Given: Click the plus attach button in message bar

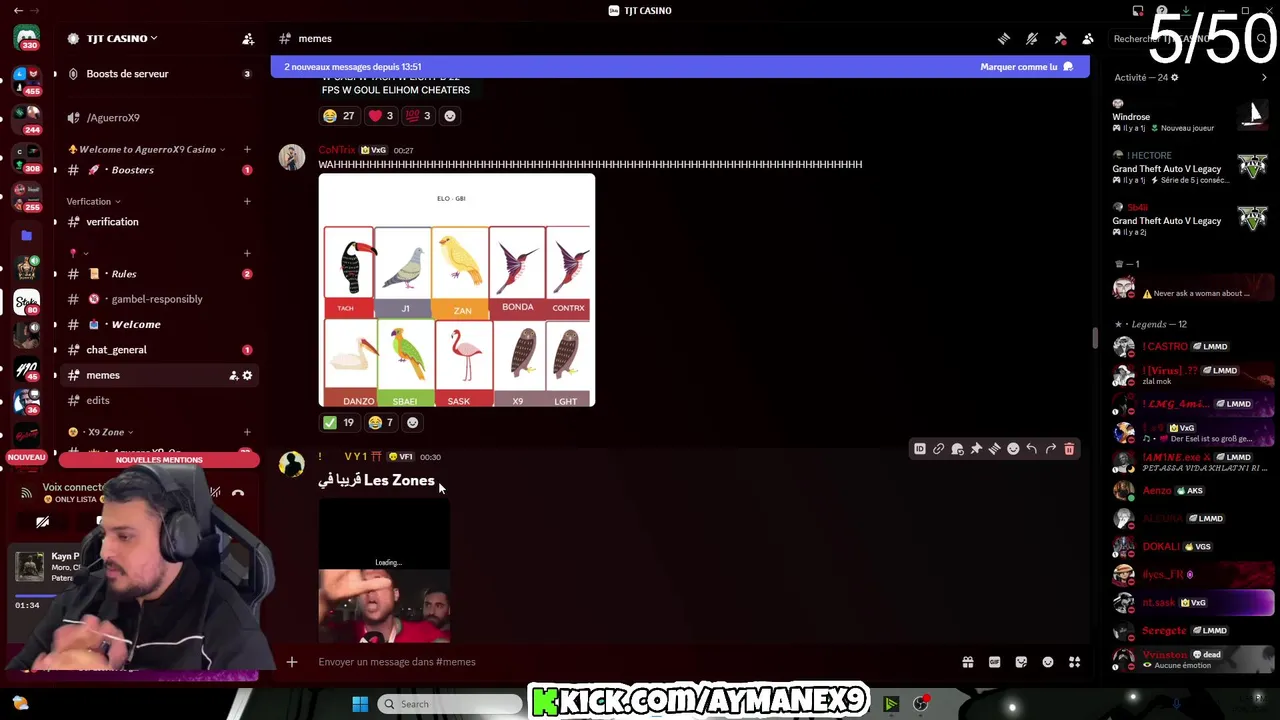Looking at the screenshot, I should coord(292,662).
